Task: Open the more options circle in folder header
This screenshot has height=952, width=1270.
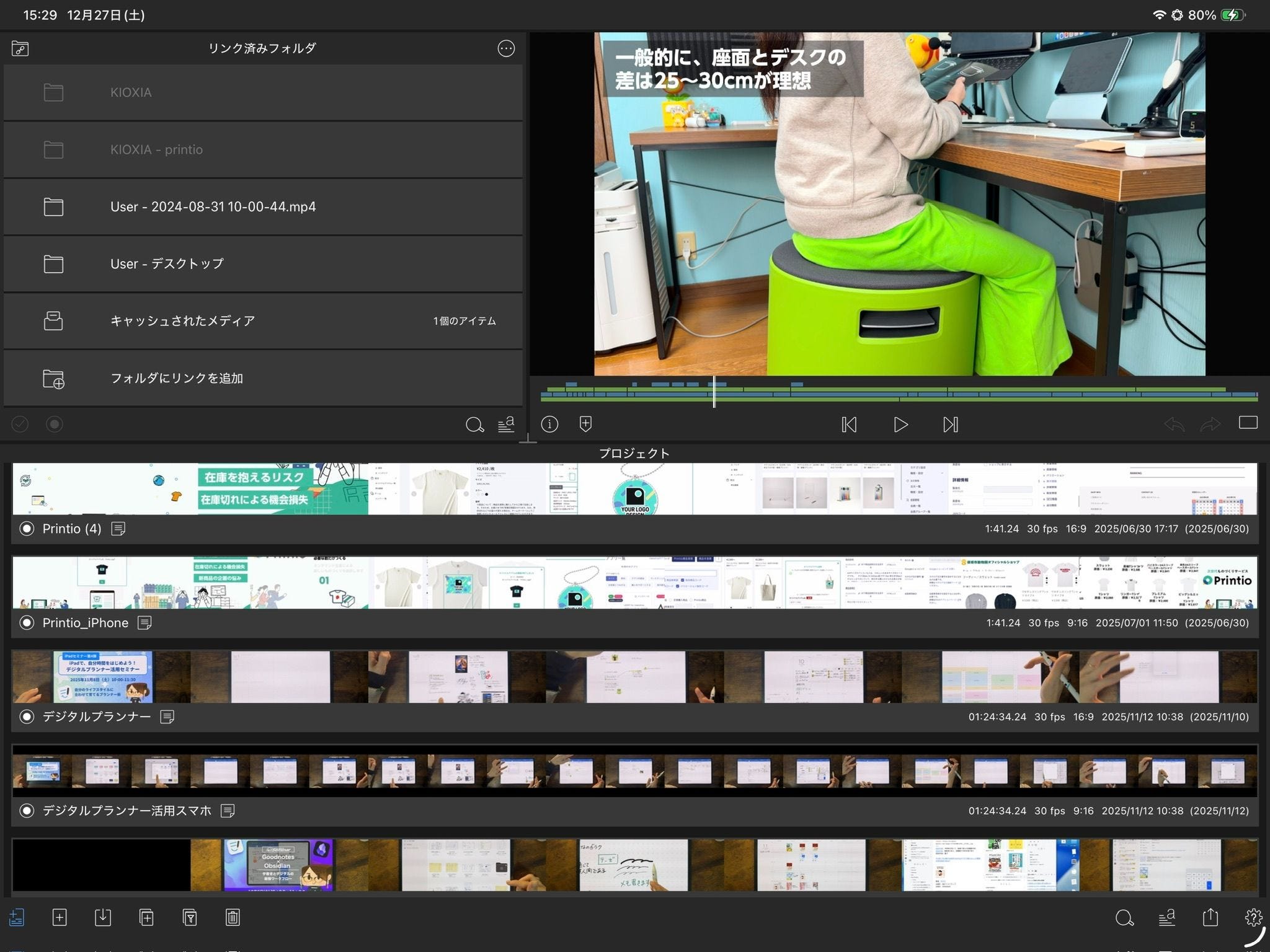Action: [x=506, y=48]
